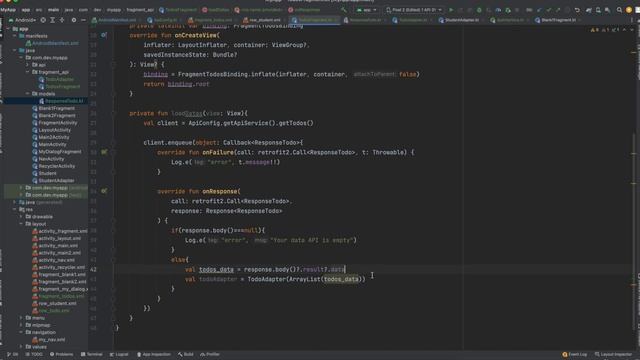Expand the drawable folder
Viewport: 640px width, 360px height.
[x=22, y=217]
